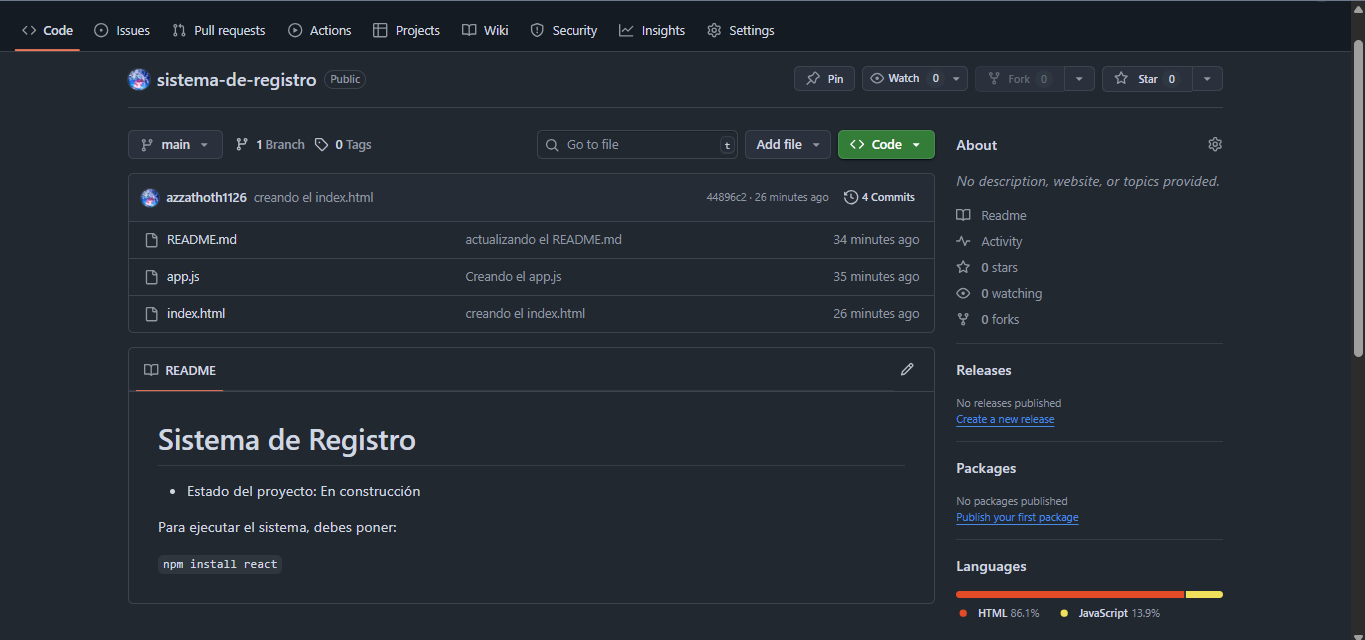Click the page vertical scrollbar
Image resolution: width=1365 pixels, height=640 pixels.
point(1358,198)
